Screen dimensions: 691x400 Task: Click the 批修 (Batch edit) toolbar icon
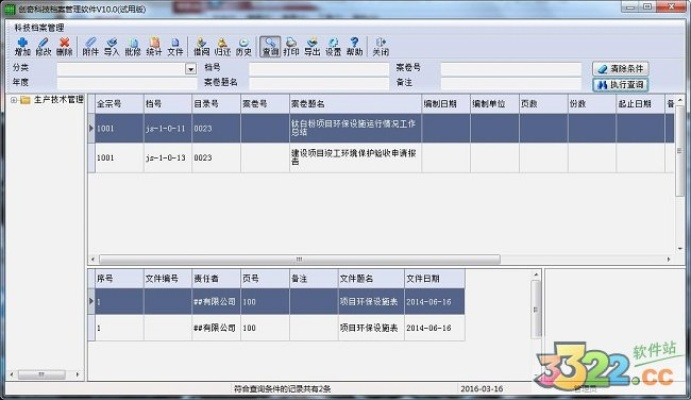click(133, 47)
